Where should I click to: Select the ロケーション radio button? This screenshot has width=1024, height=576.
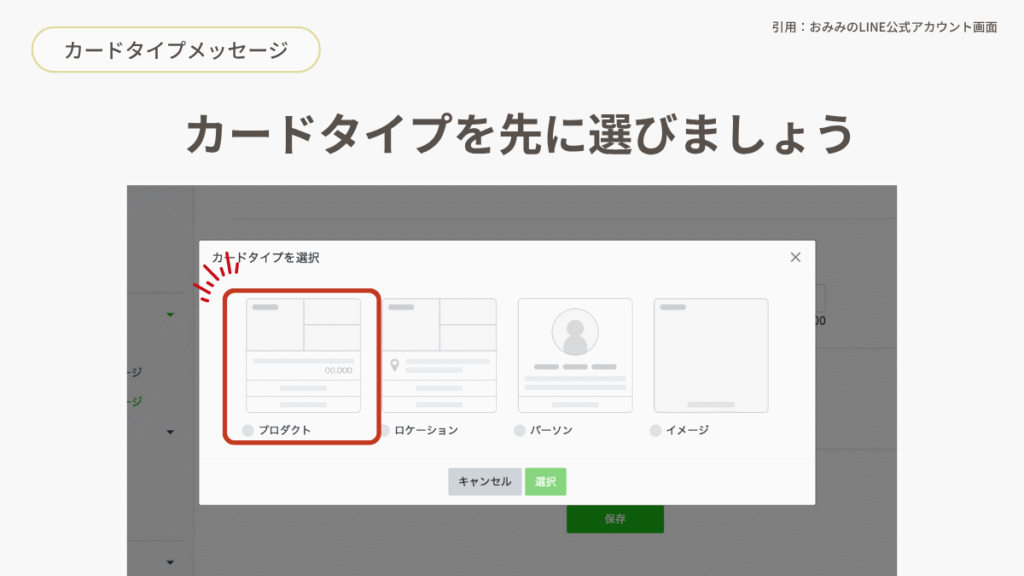tap(385, 430)
